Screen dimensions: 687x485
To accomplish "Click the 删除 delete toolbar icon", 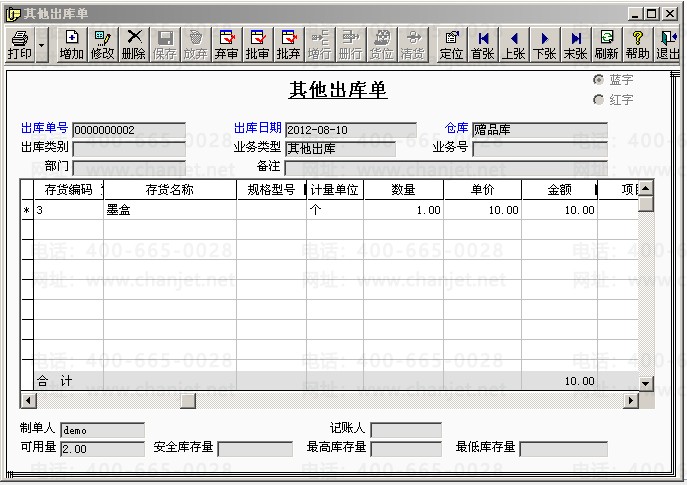I will click(x=134, y=45).
